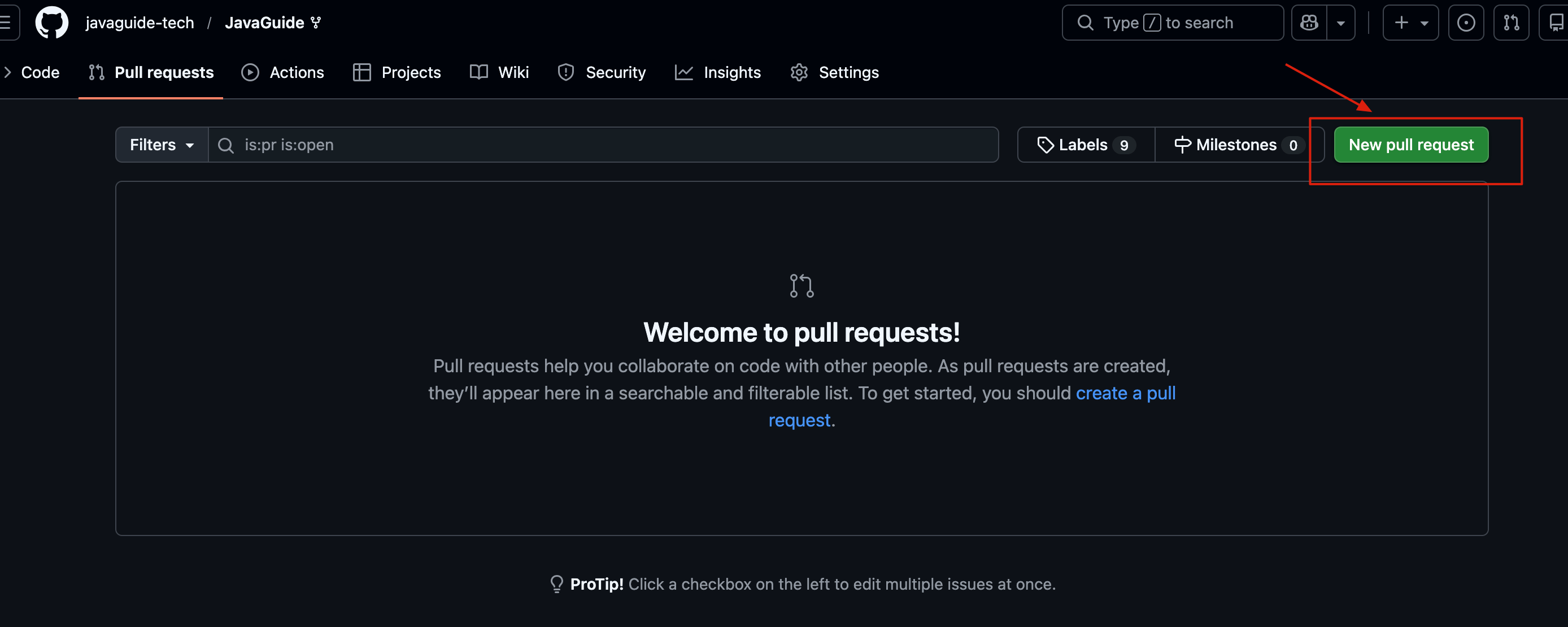The width and height of the screenshot is (1568, 627).
Task: Follow the create a pull request link
Action: [x=1125, y=393]
